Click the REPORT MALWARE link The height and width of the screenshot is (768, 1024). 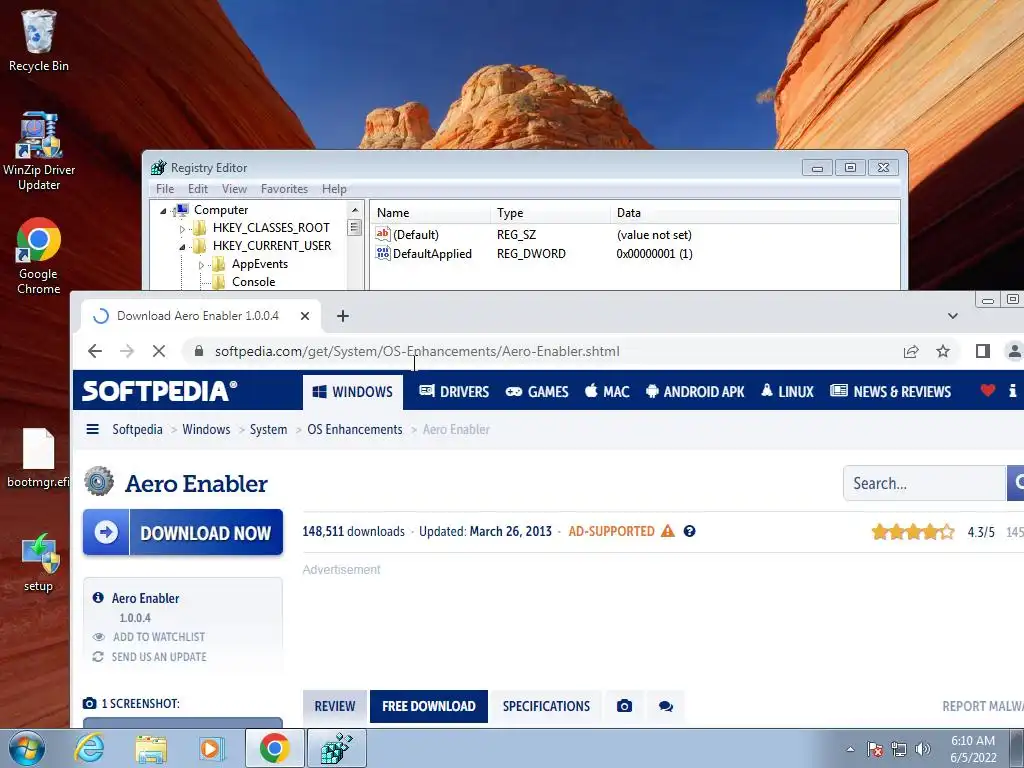pos(983,706)
